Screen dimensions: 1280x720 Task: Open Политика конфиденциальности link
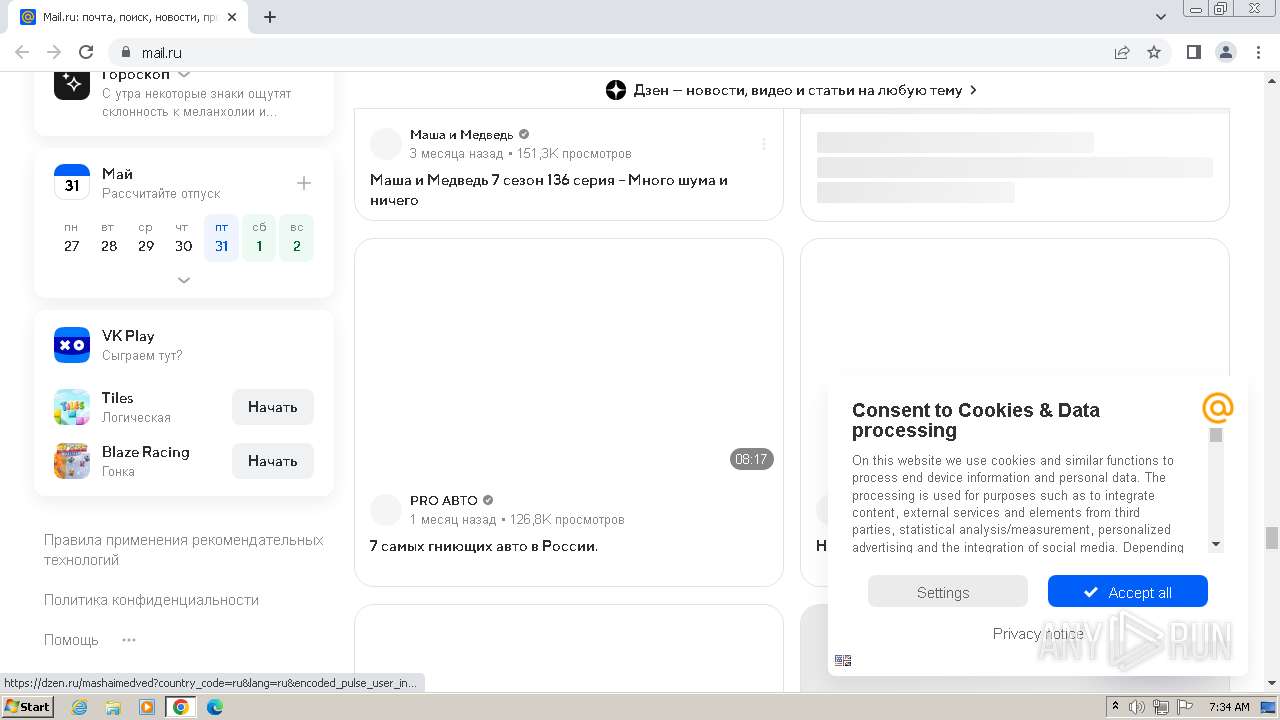point(151,600)
